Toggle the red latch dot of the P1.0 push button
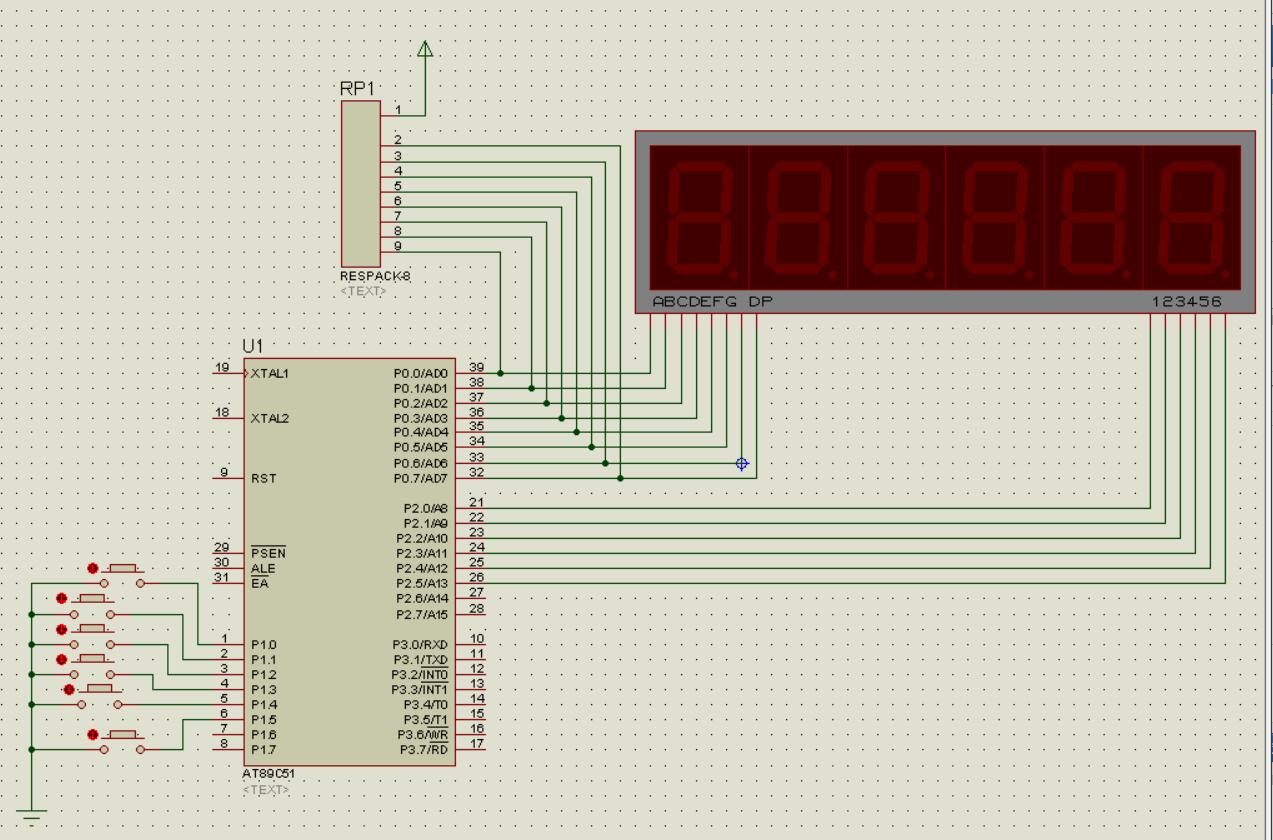 tap(93, 568)
